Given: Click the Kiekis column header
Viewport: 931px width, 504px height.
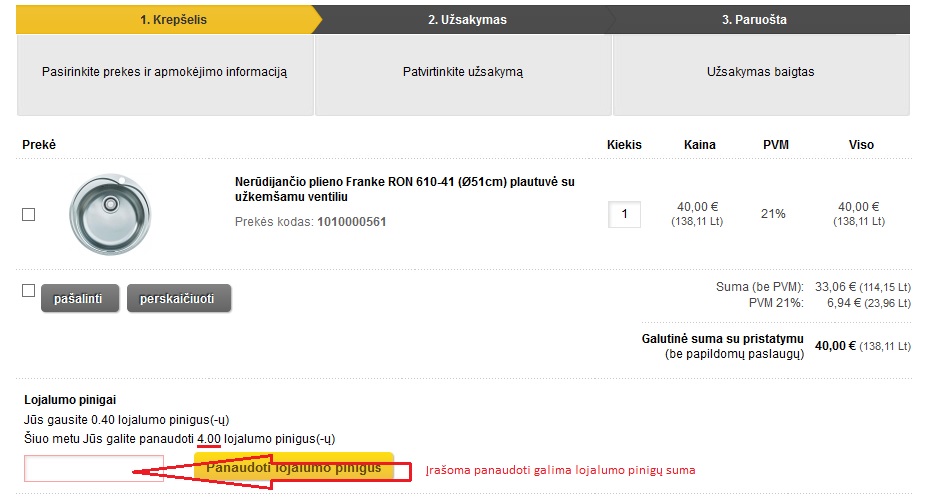Looking at the screenshot, I should [624, 144].
